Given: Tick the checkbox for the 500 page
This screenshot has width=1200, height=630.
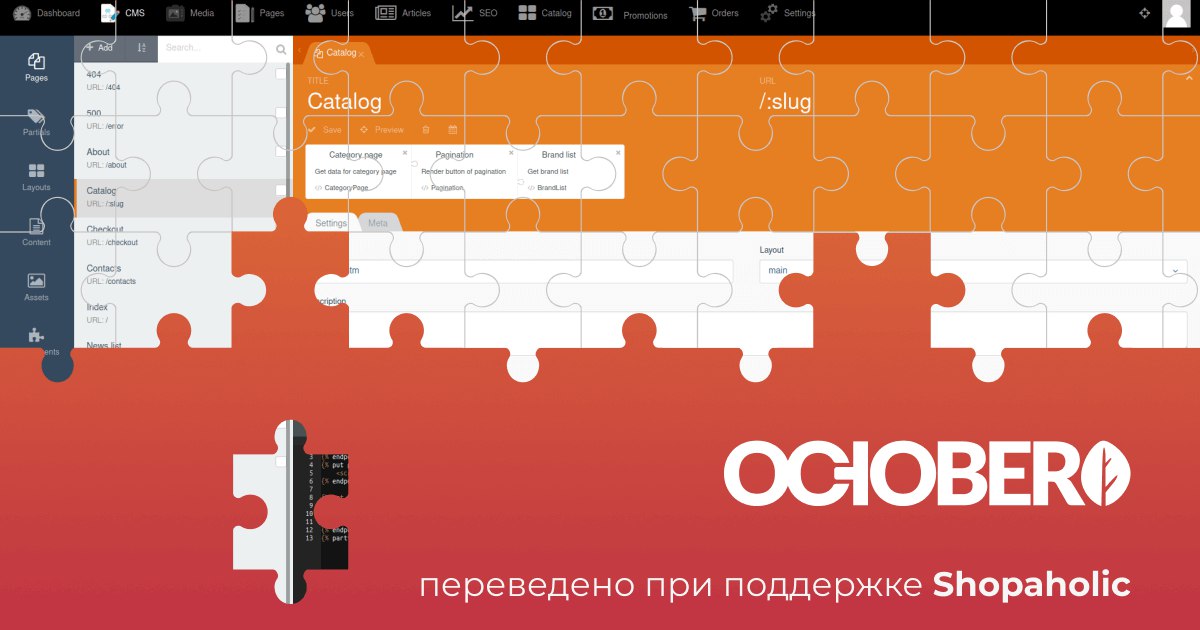Looking at the screenshot, I should click(x=281, y=113).
